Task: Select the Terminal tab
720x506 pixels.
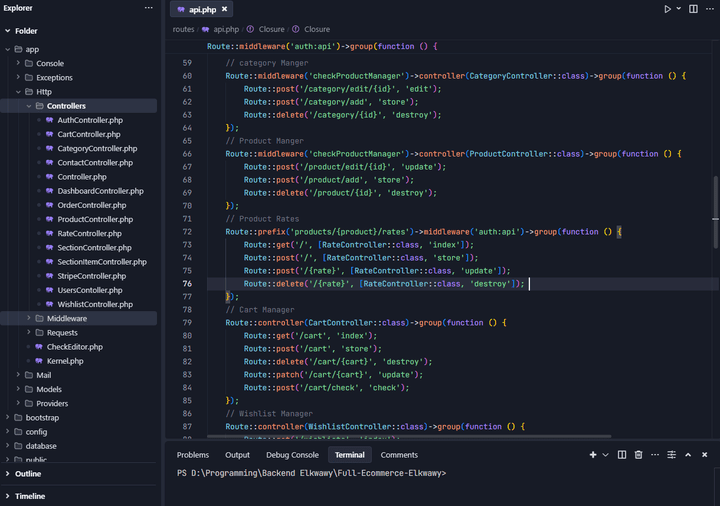Action: tap(349, 455)
